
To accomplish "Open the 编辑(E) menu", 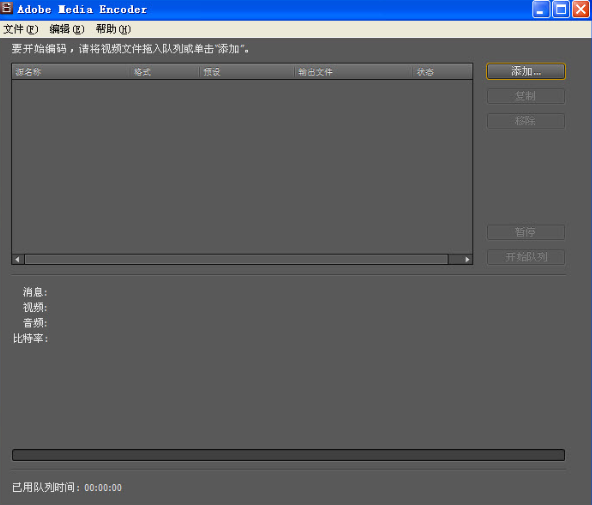I will coord(67,29).
